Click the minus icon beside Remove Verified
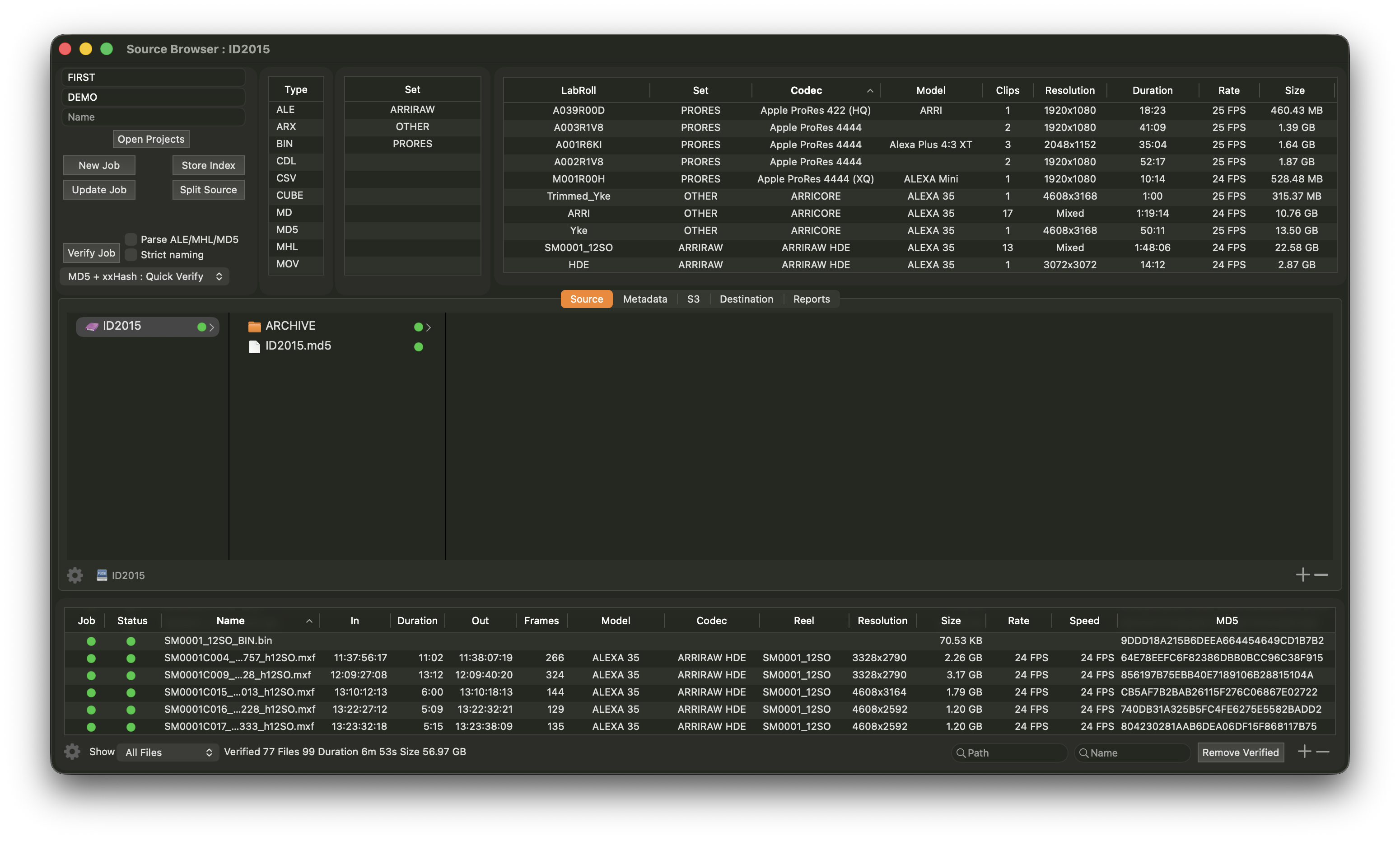The image size is (1400, 841). pos(1323,752)
